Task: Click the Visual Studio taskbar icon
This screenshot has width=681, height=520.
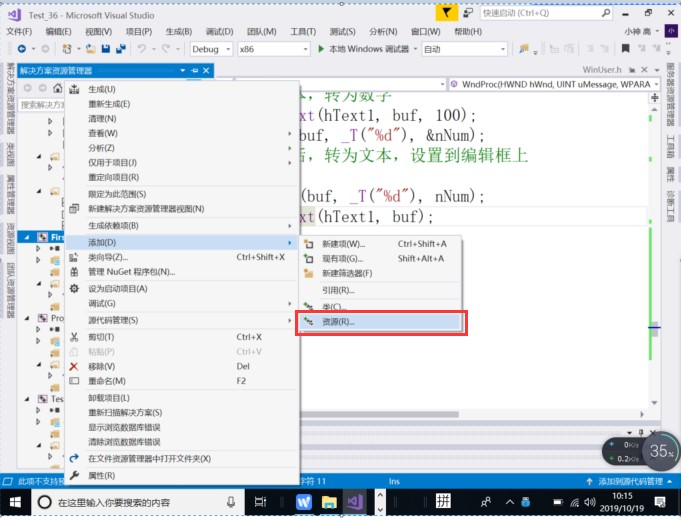Action: (355, 502)
